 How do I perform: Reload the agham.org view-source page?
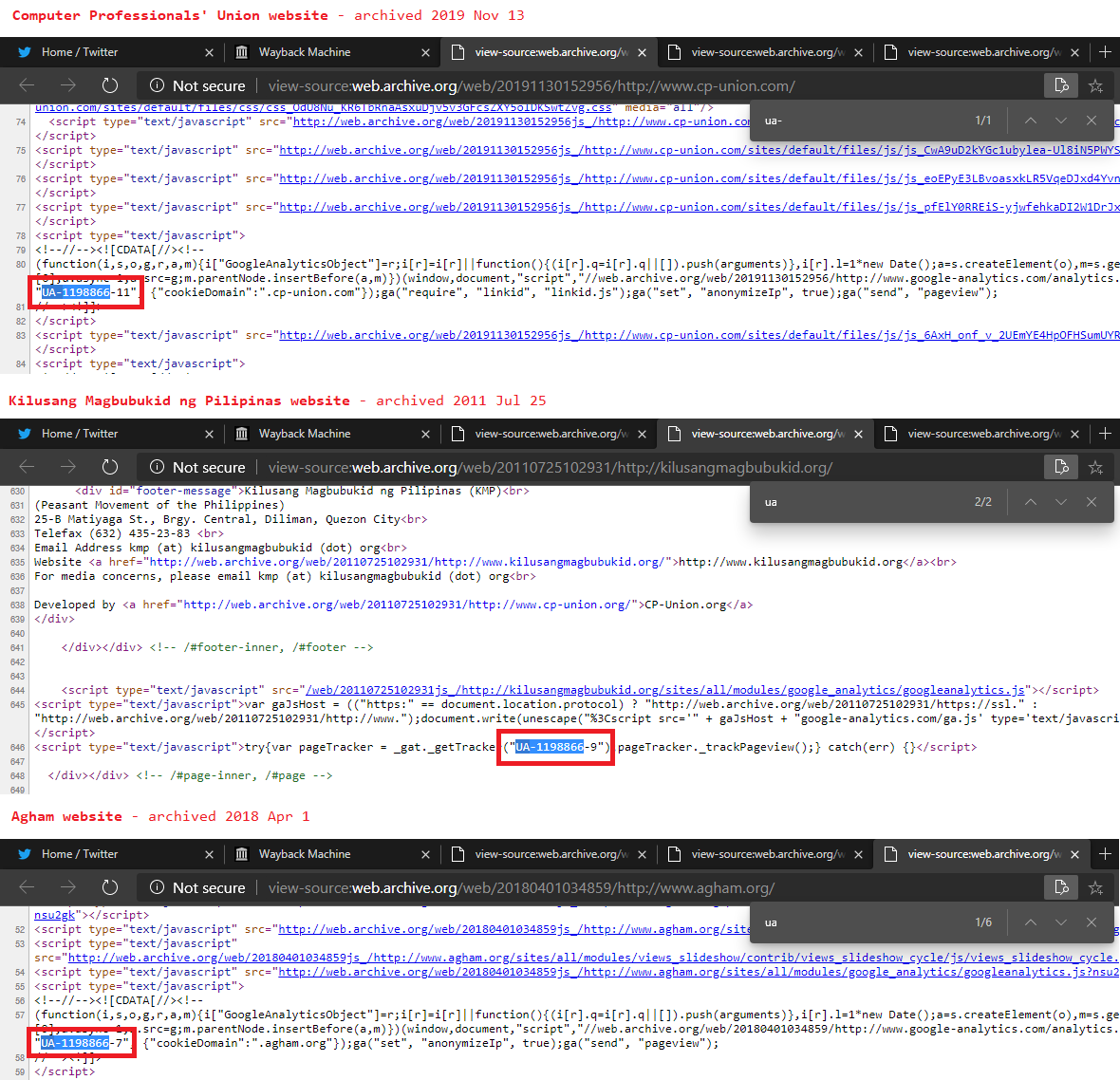(109, 887)
